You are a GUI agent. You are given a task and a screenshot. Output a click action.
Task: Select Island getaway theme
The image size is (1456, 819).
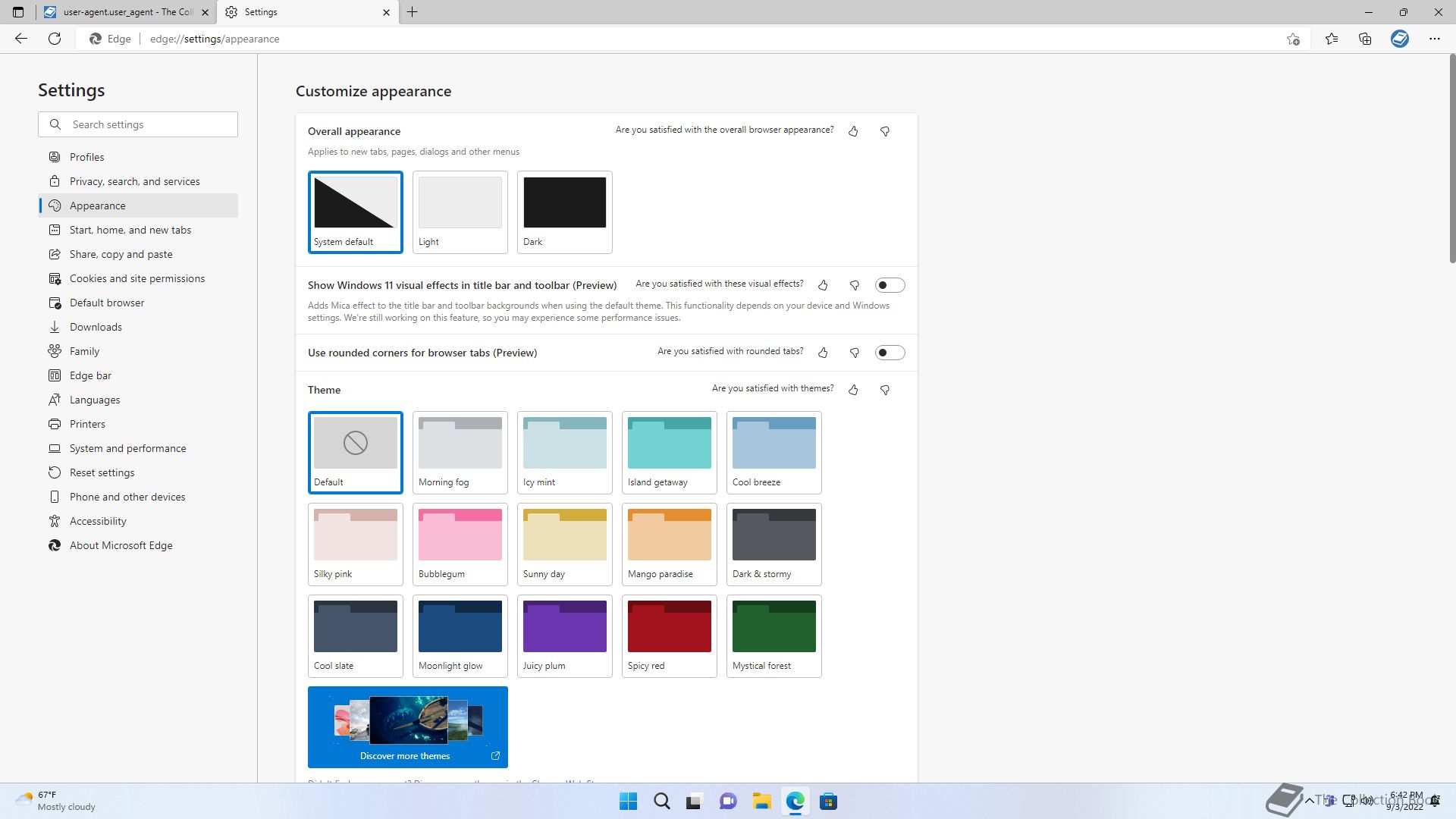pyautogui.click(x=670, y=453)
